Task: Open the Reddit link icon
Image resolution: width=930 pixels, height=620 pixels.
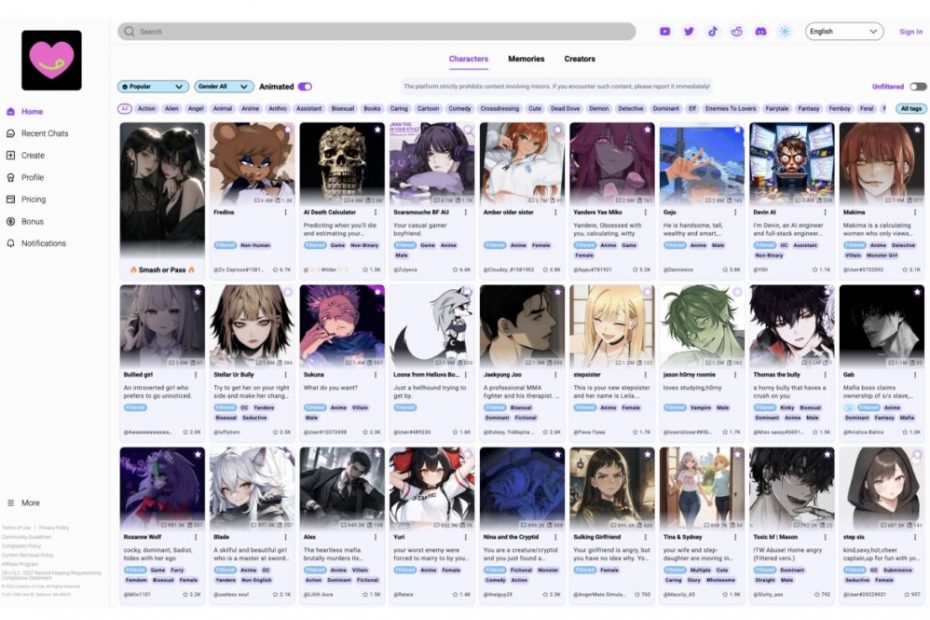Action: [737, 31]
